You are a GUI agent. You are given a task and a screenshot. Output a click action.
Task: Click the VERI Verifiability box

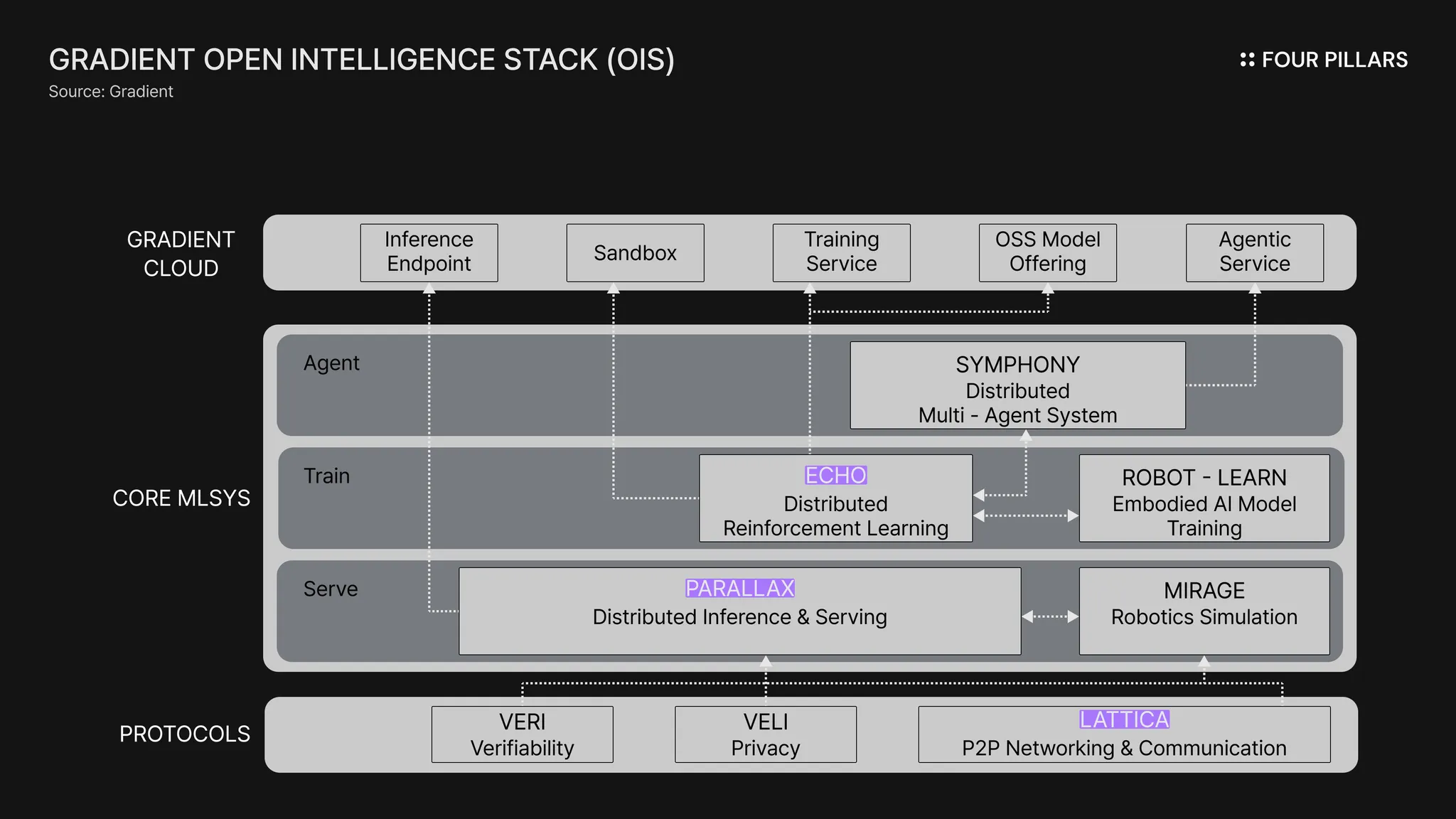[x=522, y=734]
